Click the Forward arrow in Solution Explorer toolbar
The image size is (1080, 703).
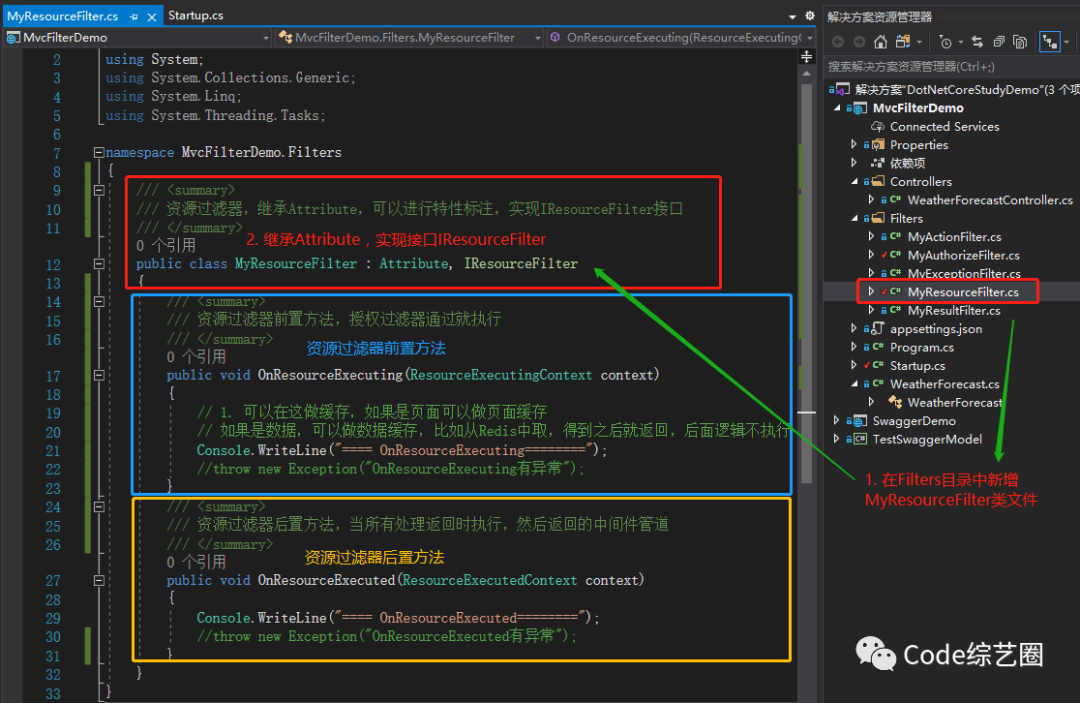[x=859, y=42]
